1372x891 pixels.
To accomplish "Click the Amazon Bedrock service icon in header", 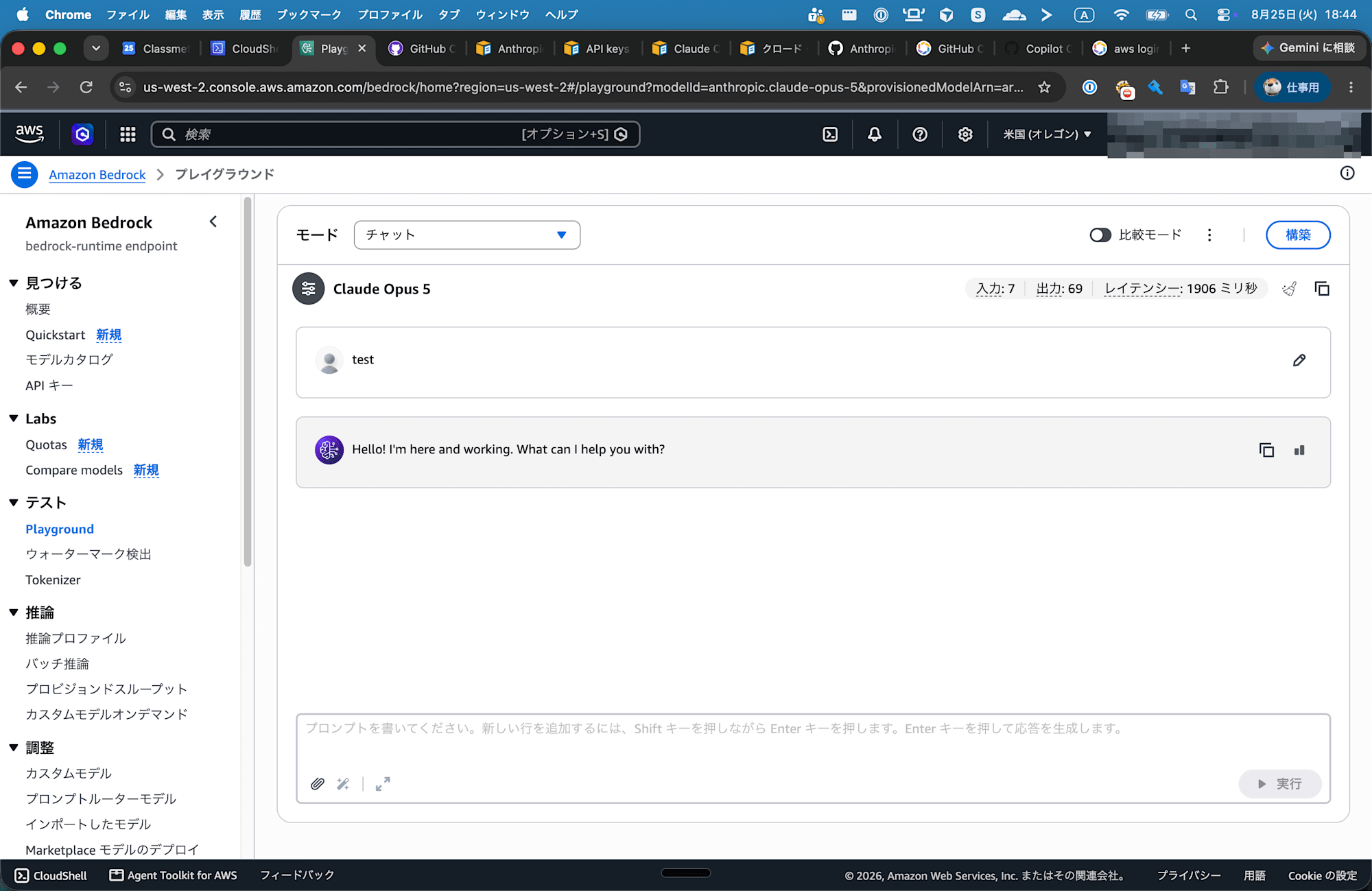I will 83,134.
